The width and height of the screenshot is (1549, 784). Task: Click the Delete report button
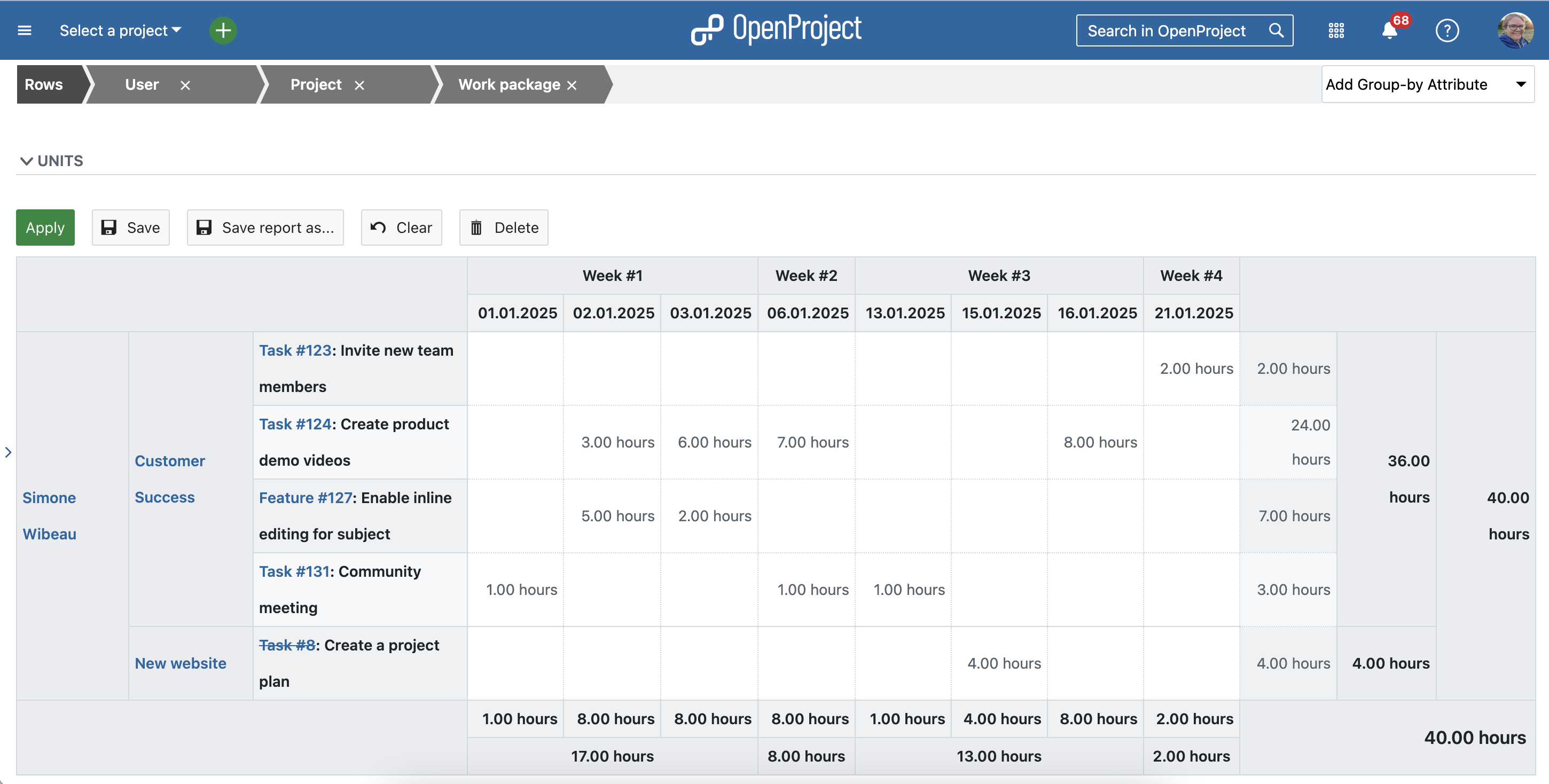[503, 228]
